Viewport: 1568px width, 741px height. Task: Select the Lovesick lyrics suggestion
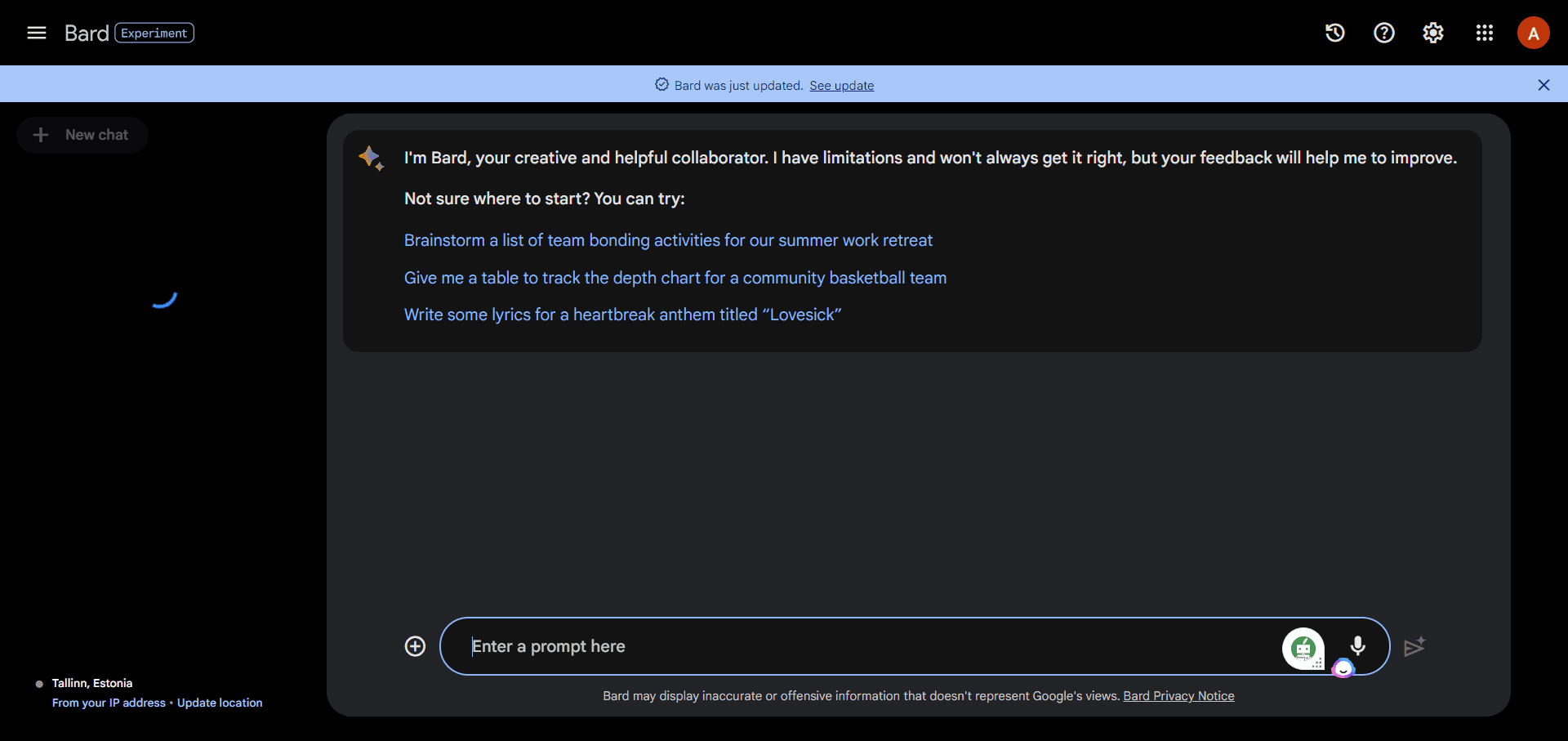click(622, 315)
